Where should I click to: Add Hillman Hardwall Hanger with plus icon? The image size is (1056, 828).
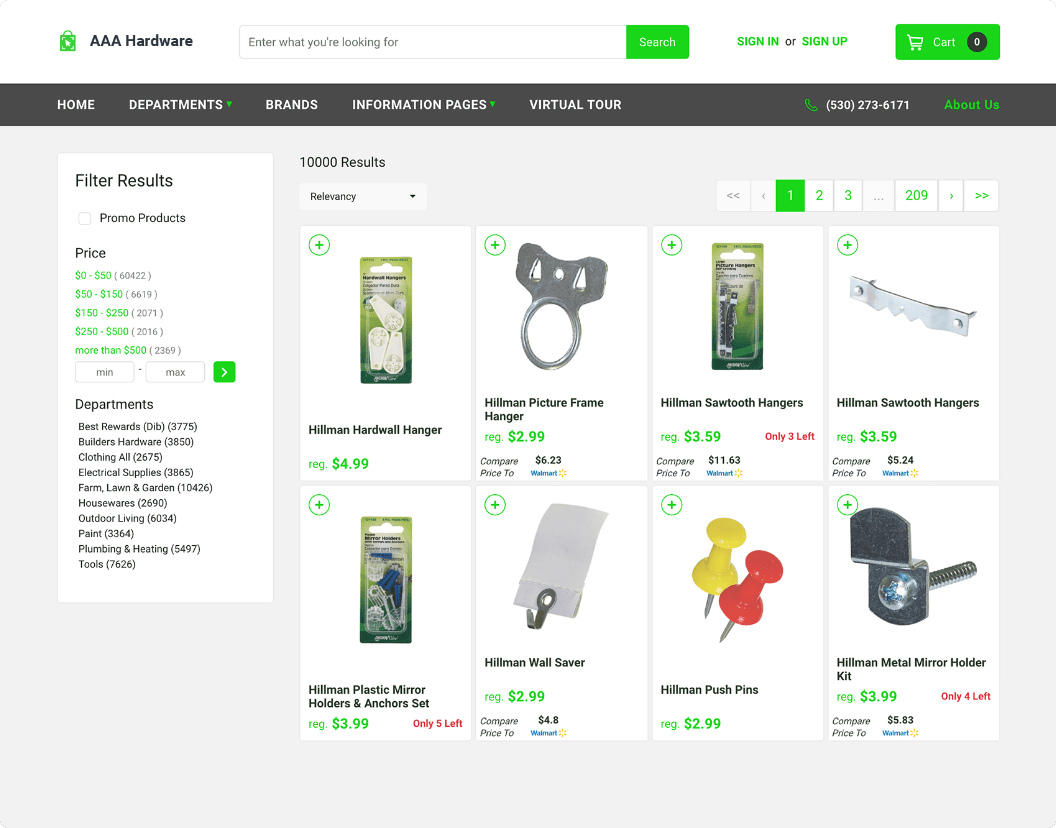tap(319, 245)
